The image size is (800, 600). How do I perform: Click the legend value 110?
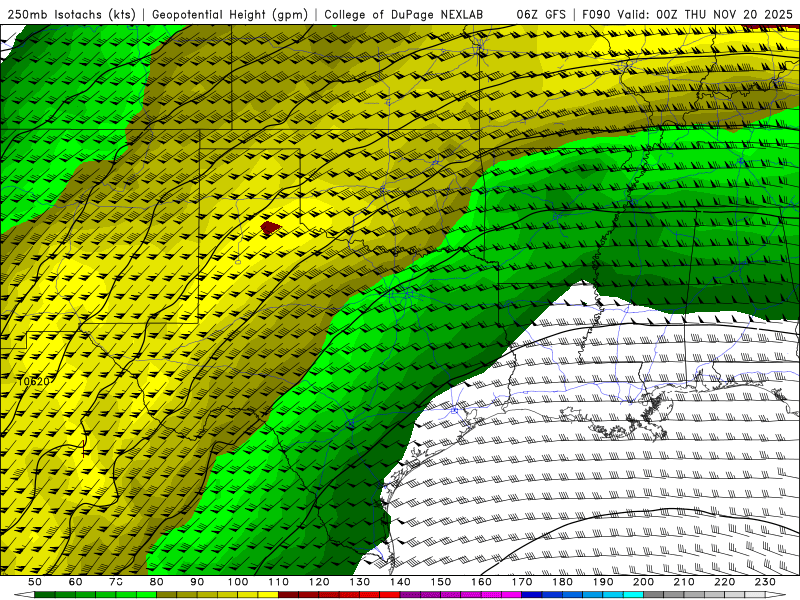tap(279, 582)
